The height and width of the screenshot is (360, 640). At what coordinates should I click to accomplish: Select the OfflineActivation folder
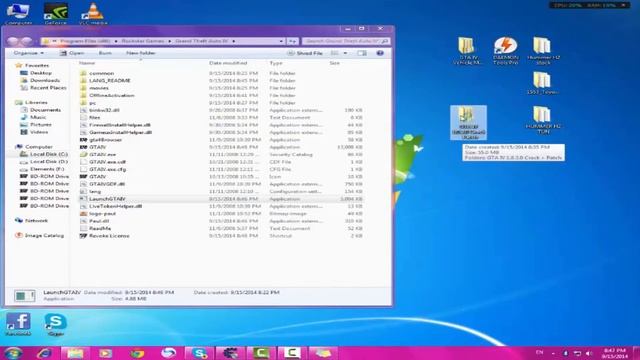(111, 95)
